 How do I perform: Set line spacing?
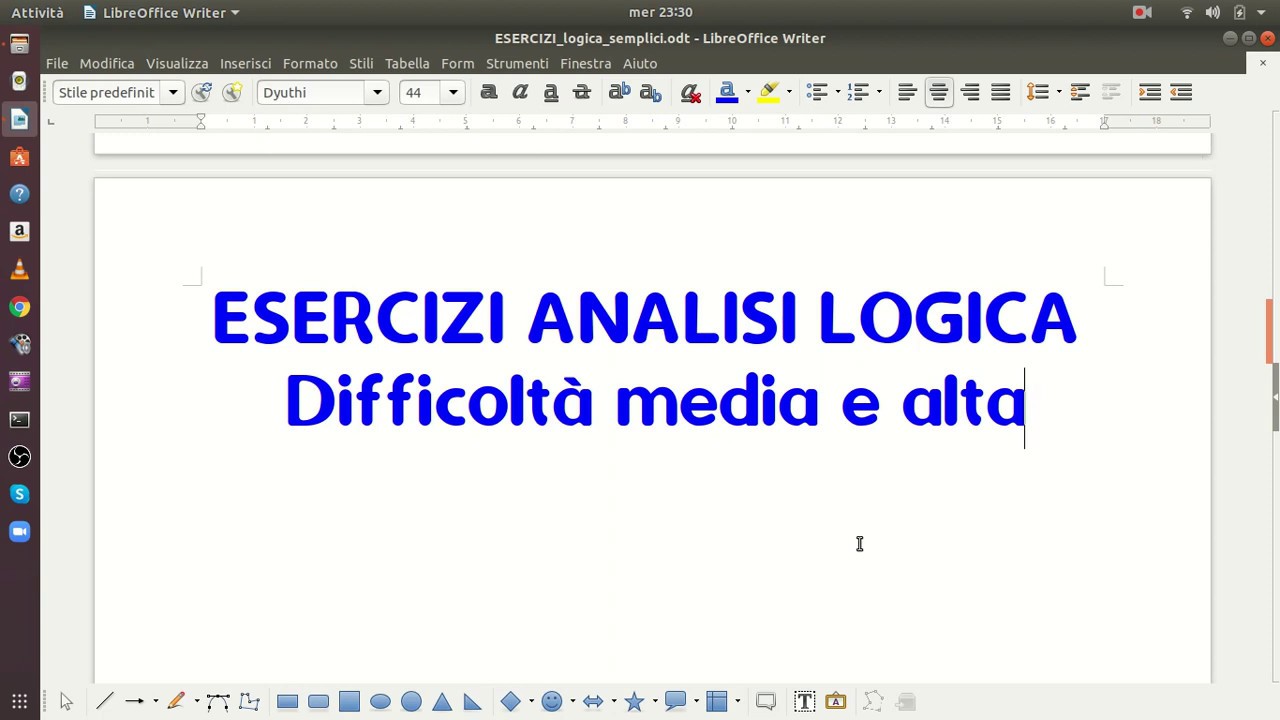[x=1038, y=92]
